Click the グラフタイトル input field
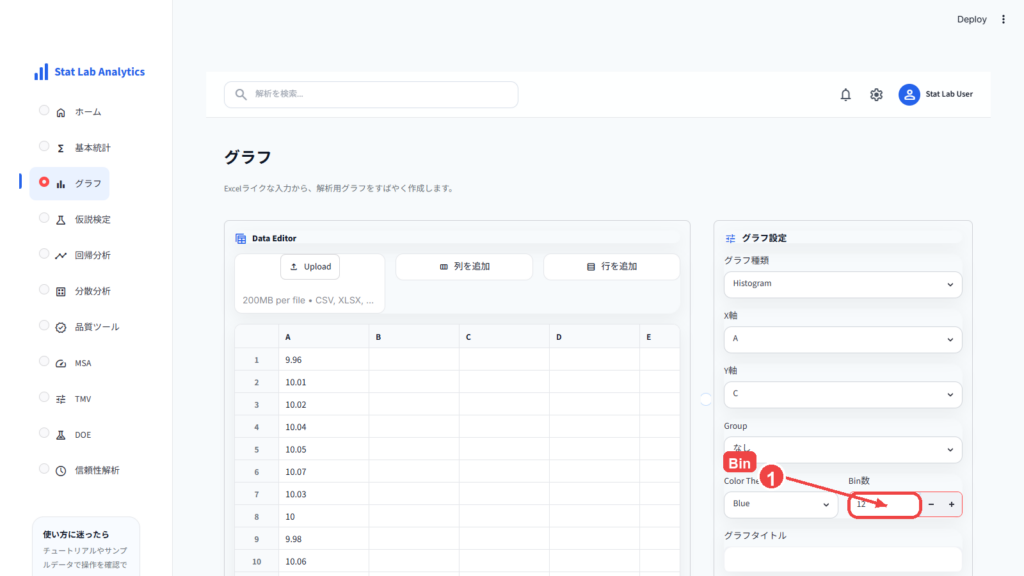The height and width of the screenshot is (576, 1024). coord(842,560)
